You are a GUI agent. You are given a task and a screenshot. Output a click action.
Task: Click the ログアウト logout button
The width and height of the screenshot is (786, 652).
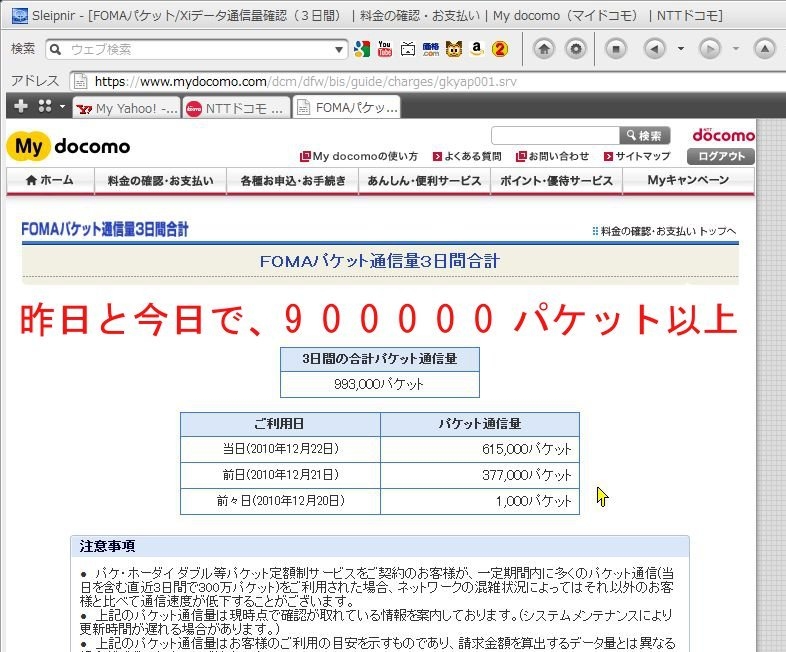click(721, 156)
